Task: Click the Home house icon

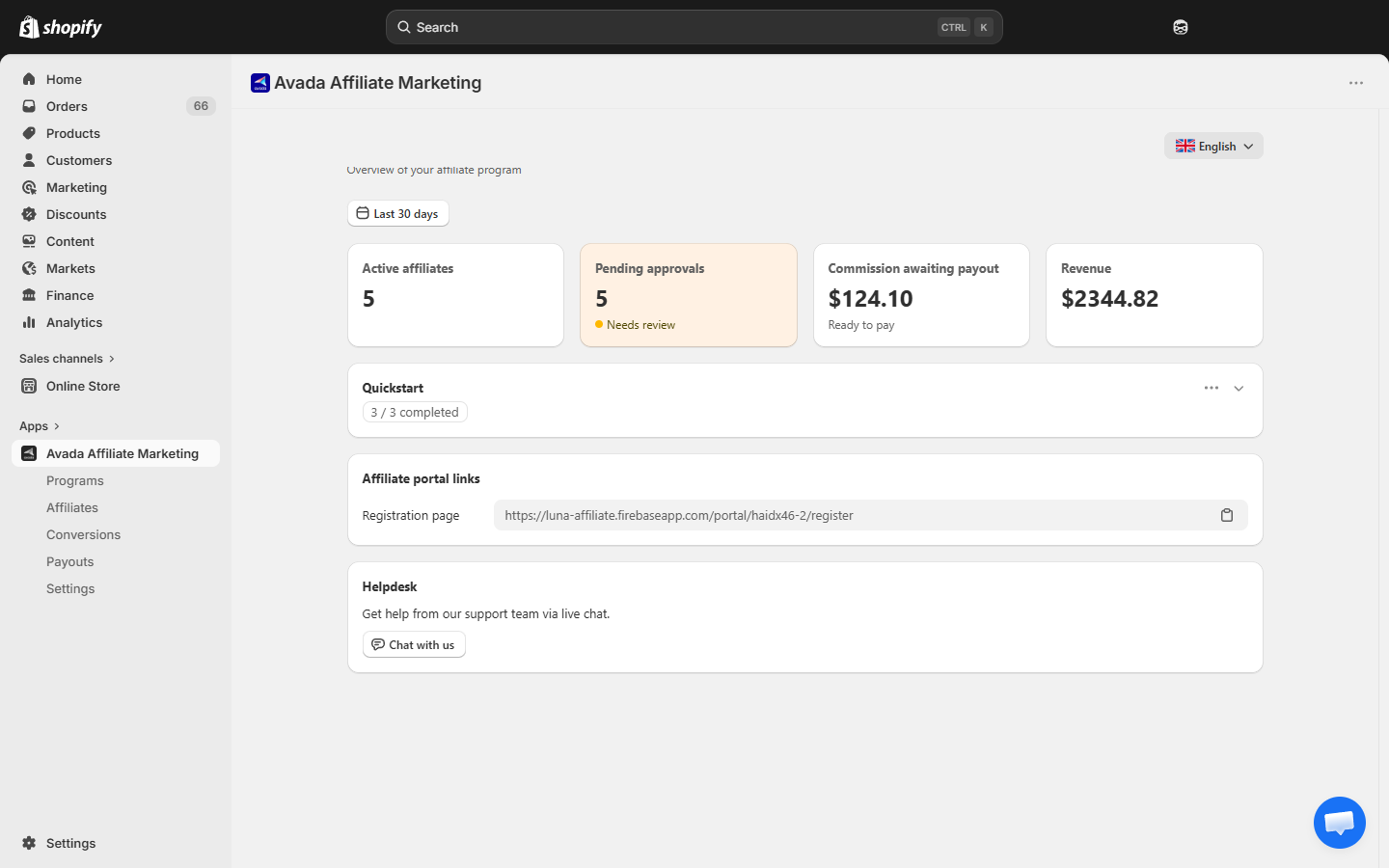Action: point(29,79)
